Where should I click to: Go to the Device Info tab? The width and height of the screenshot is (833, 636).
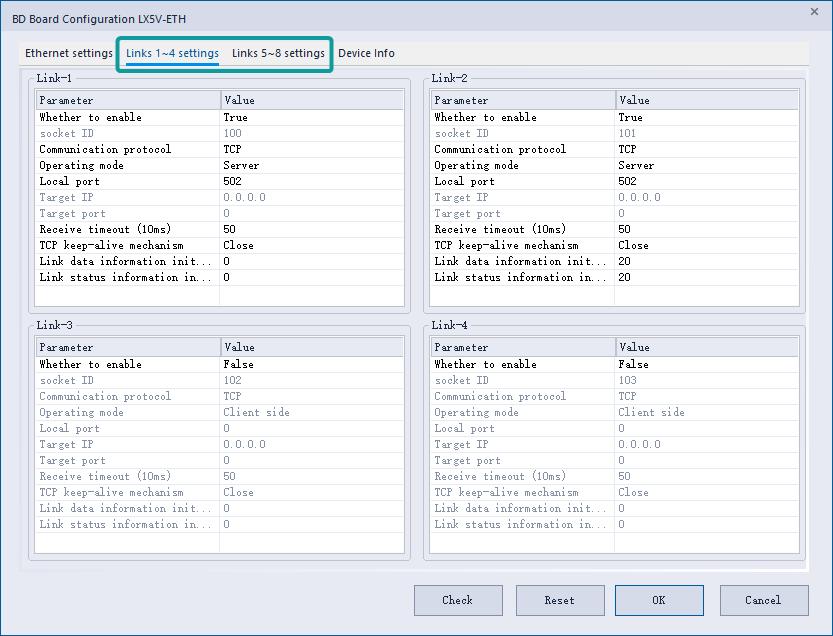click(x=366, y=53)
